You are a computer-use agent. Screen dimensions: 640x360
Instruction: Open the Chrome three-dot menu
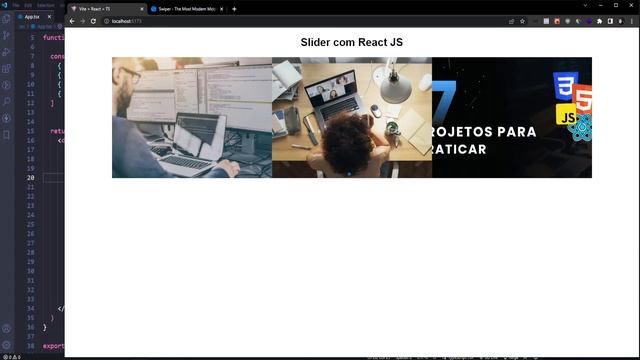[632, 21]
